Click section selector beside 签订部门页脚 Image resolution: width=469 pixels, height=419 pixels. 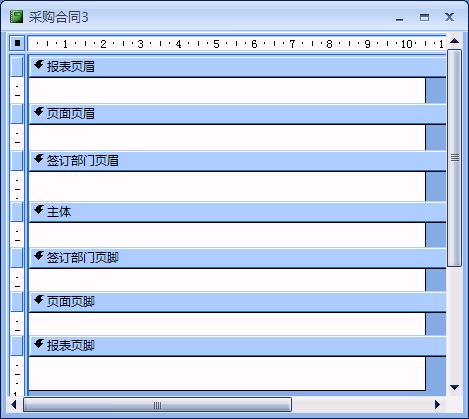point(17,258)
